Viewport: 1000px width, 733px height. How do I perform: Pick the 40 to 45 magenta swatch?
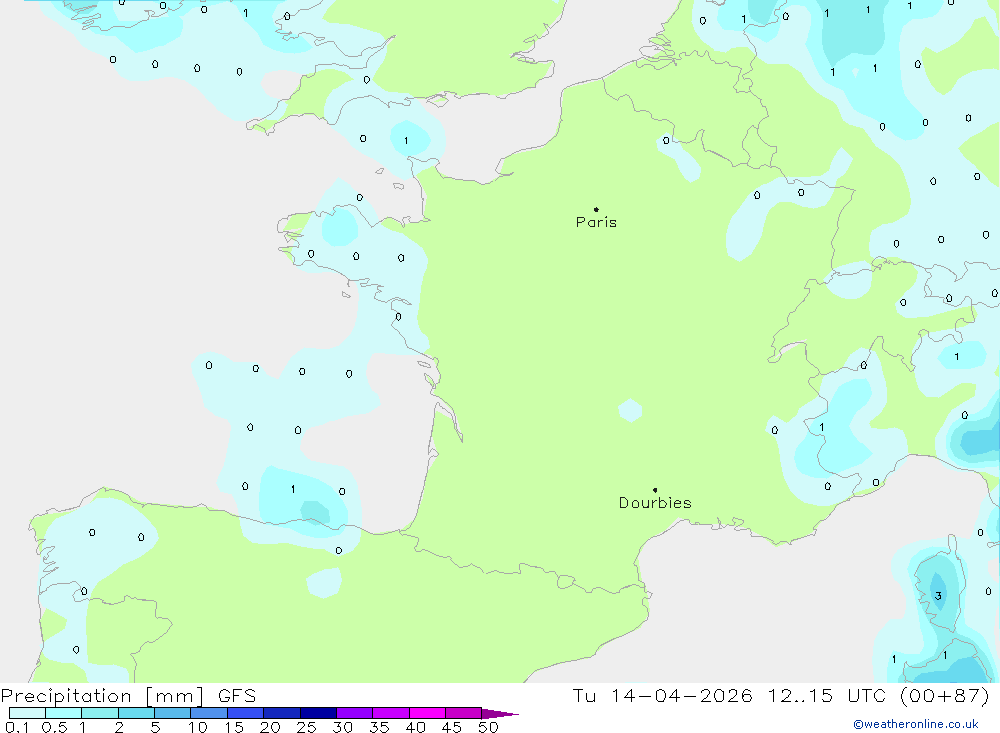click(427, 713)
